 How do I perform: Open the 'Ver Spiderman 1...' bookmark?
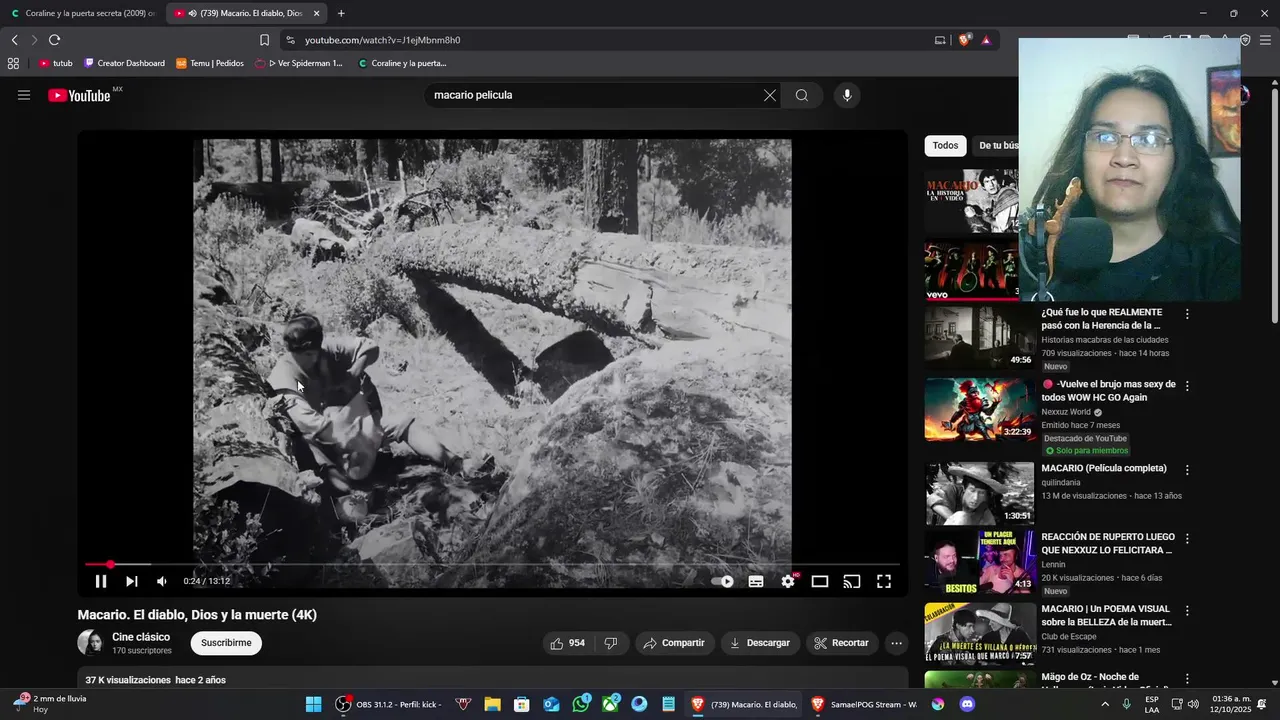click(x=298, y=63)
